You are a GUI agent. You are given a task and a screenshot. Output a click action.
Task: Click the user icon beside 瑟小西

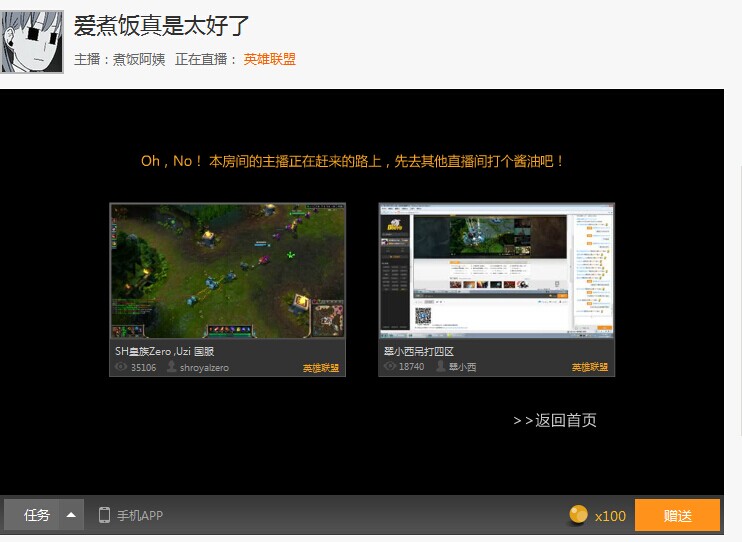point(440,365)
